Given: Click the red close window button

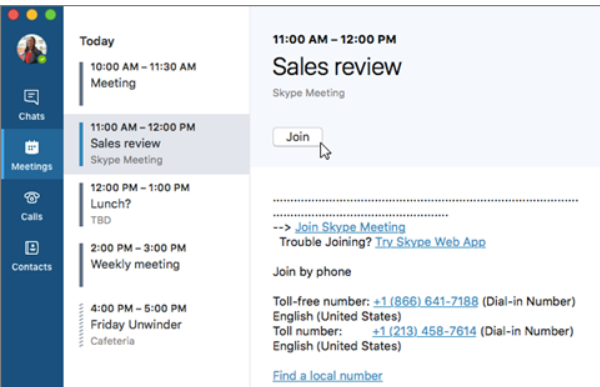Looking at the screenshot, I should 13,15.
